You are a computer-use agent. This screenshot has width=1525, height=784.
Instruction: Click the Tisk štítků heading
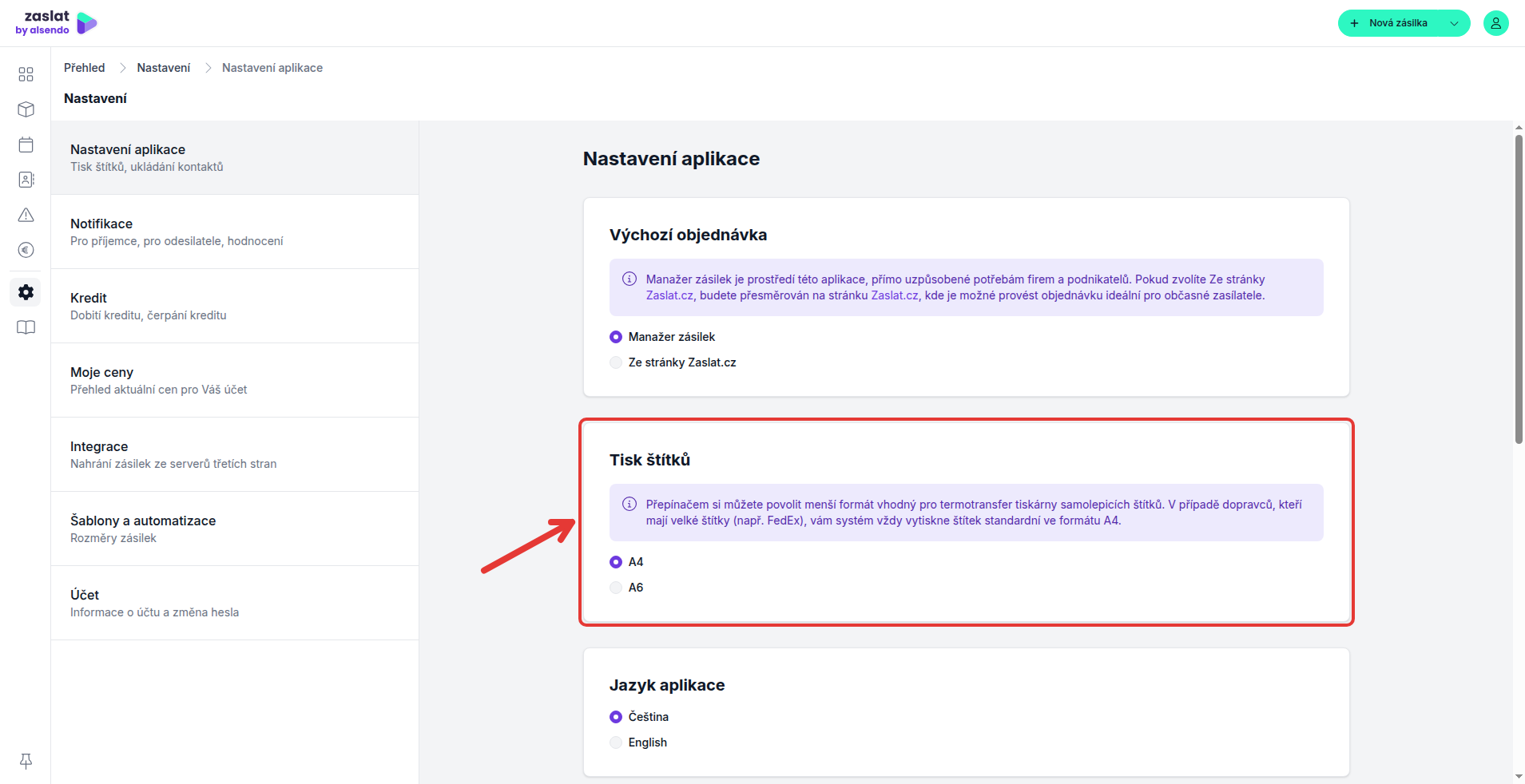649,460
